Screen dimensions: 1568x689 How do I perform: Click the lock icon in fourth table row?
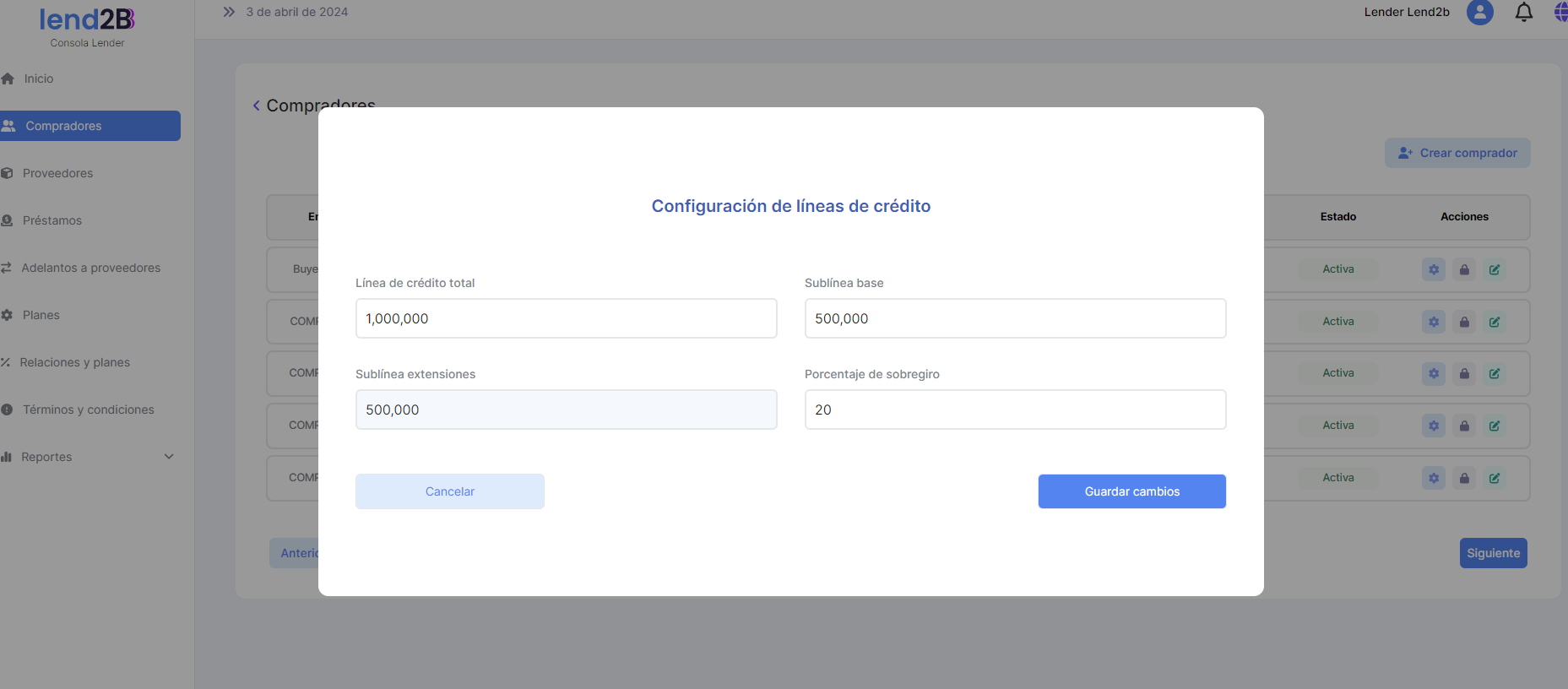(x=1464, y=426)
